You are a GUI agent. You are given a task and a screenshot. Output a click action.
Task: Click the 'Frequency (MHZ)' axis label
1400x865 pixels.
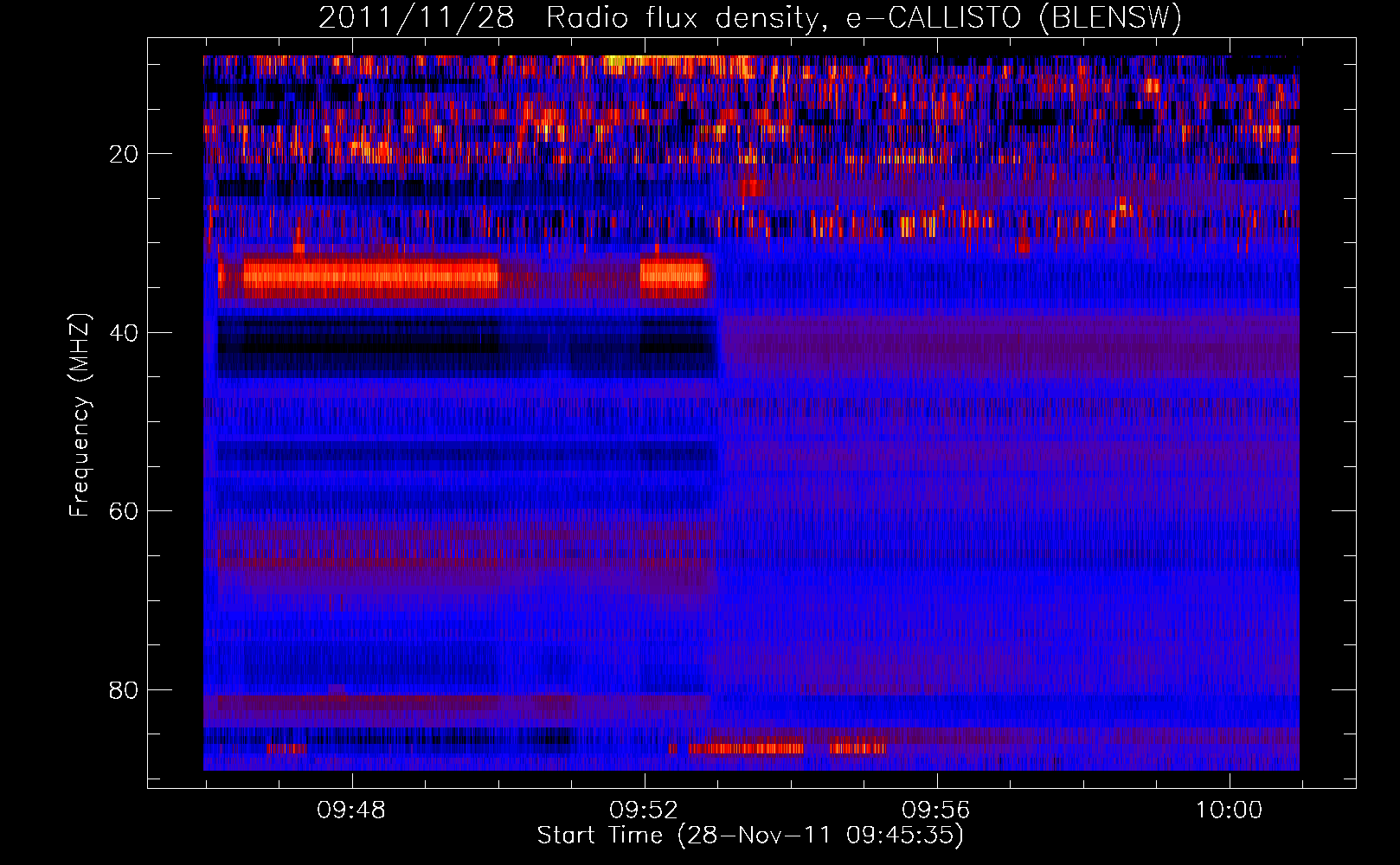tap(80, 415)
